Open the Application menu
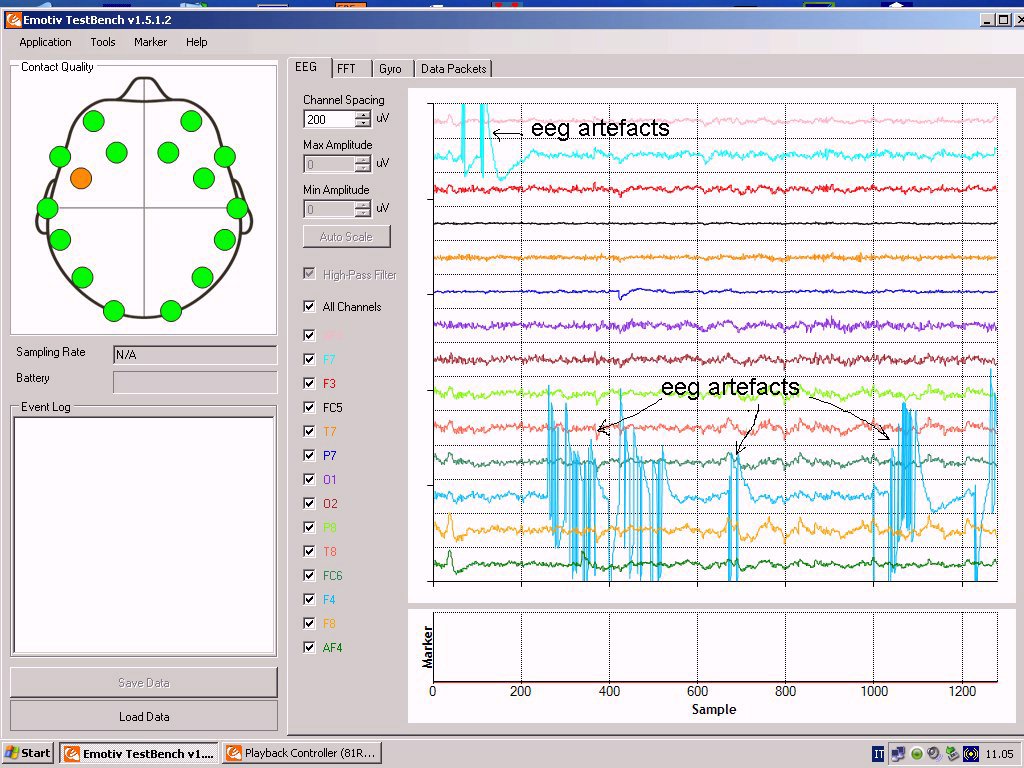This screenshot has width=1024, height=768. tap(45, 42)
